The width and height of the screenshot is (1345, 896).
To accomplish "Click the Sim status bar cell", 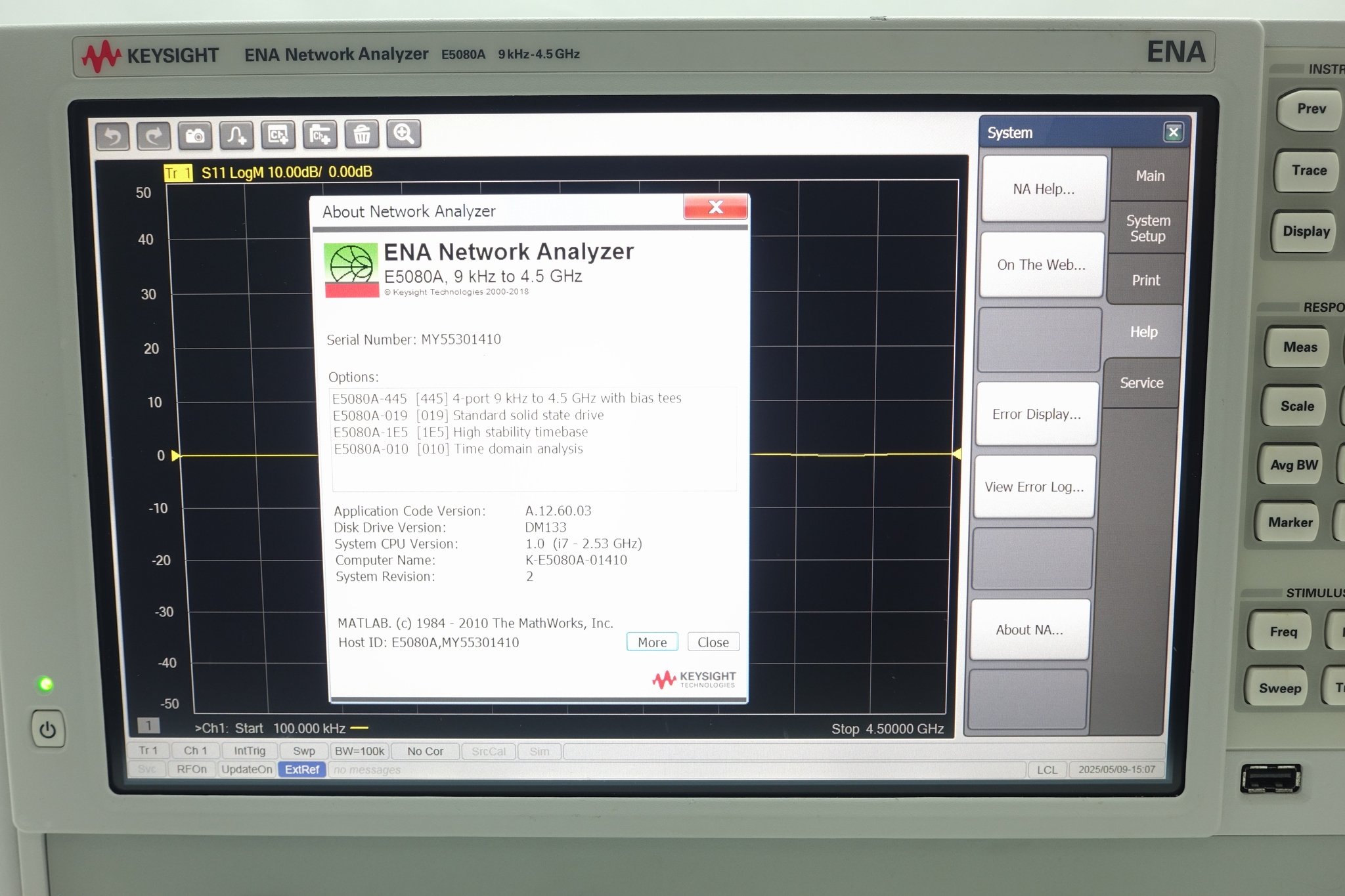I will [539, 751].
